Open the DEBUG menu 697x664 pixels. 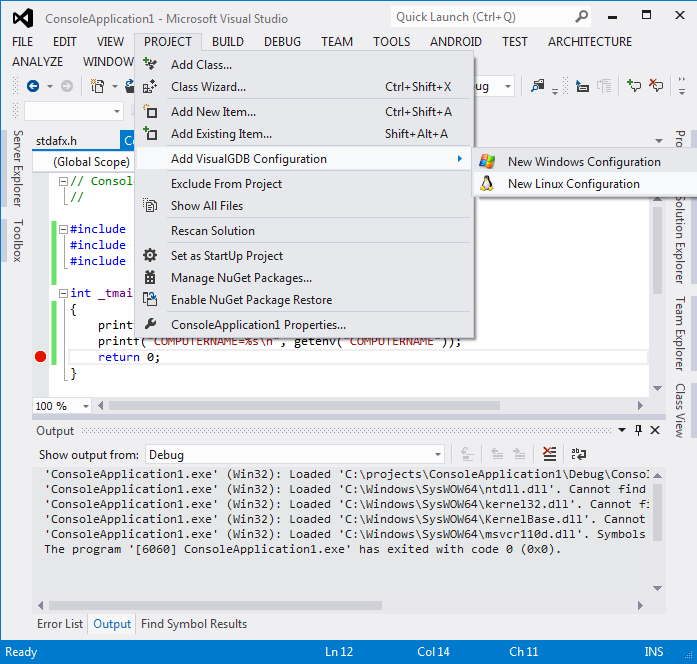point(282,42)
